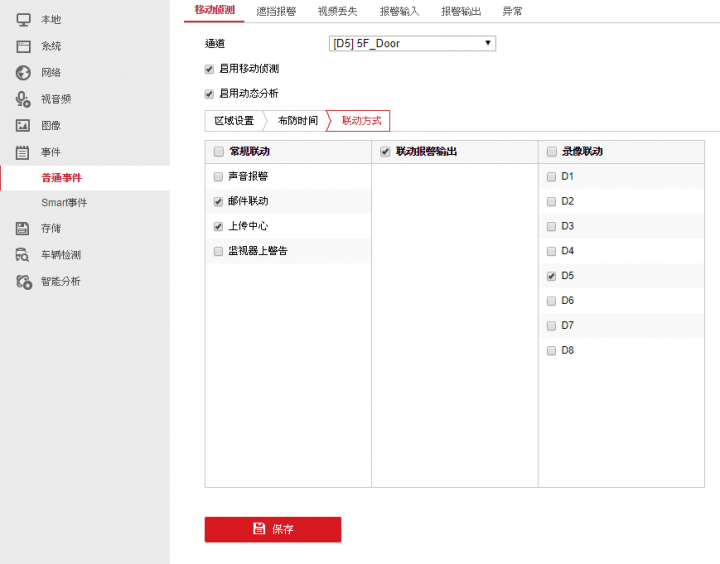The width and height of the screenshot is (720, 564).
Task: Open the 视音频 microphone icon
Action: [23, 99]
